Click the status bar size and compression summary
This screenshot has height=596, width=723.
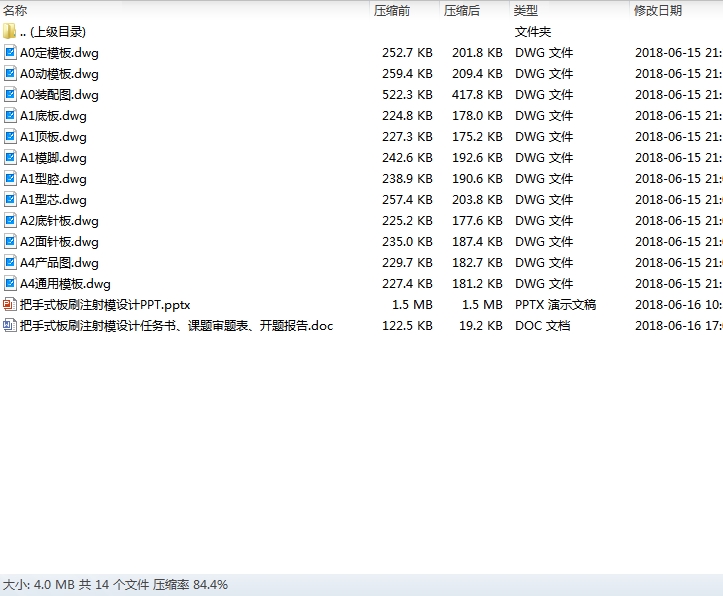click(x=115, y=584)
